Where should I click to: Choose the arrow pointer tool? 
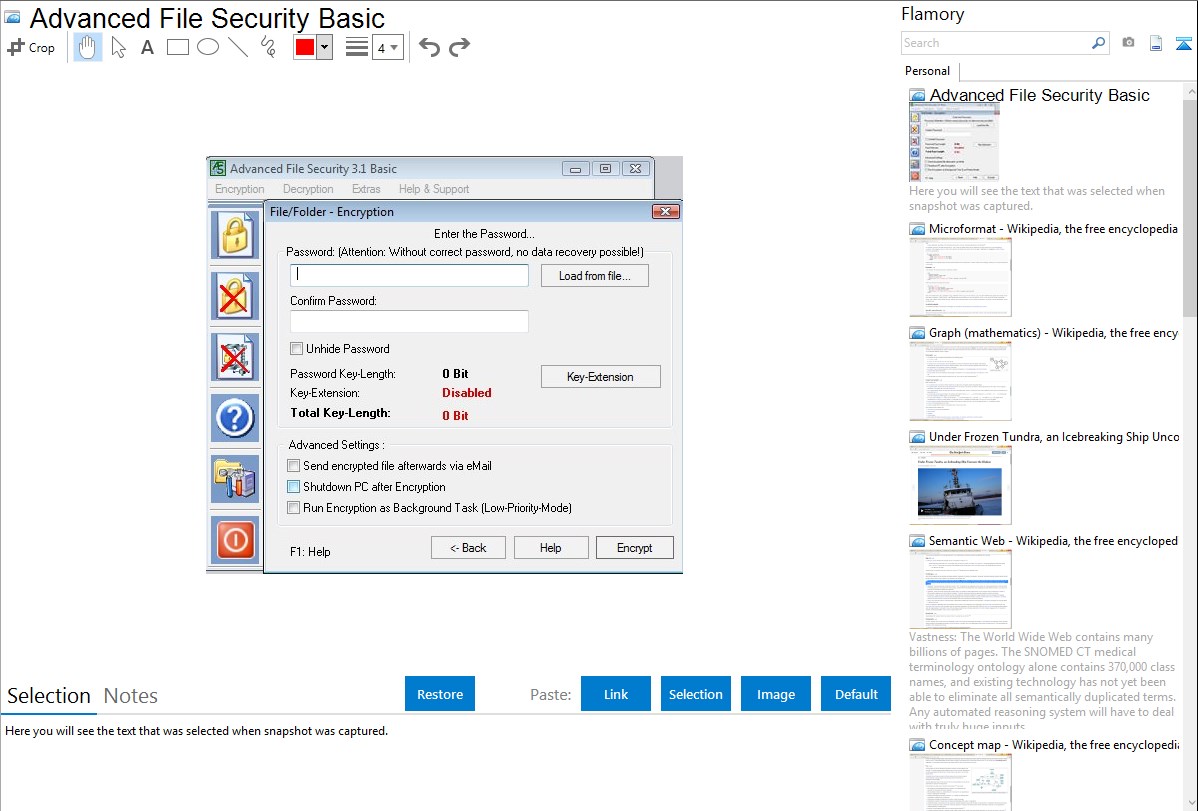[118, 47]
